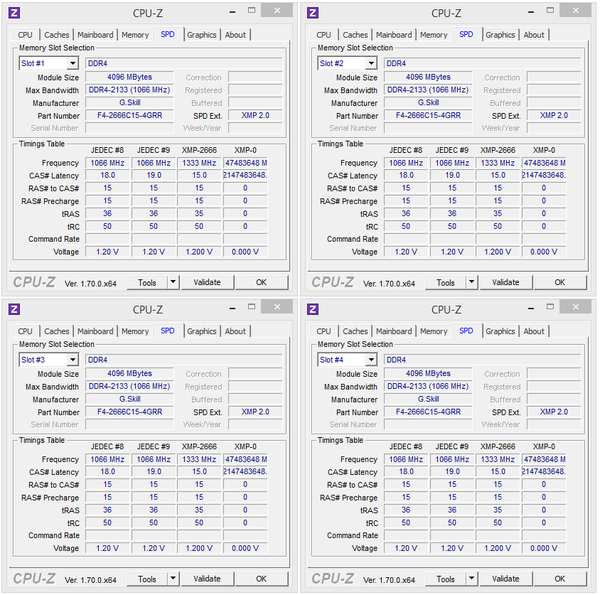Click Tools button in Slot #1 window
Image resolution: width=600 pixels, height=595 pixels.
point(147,282)
